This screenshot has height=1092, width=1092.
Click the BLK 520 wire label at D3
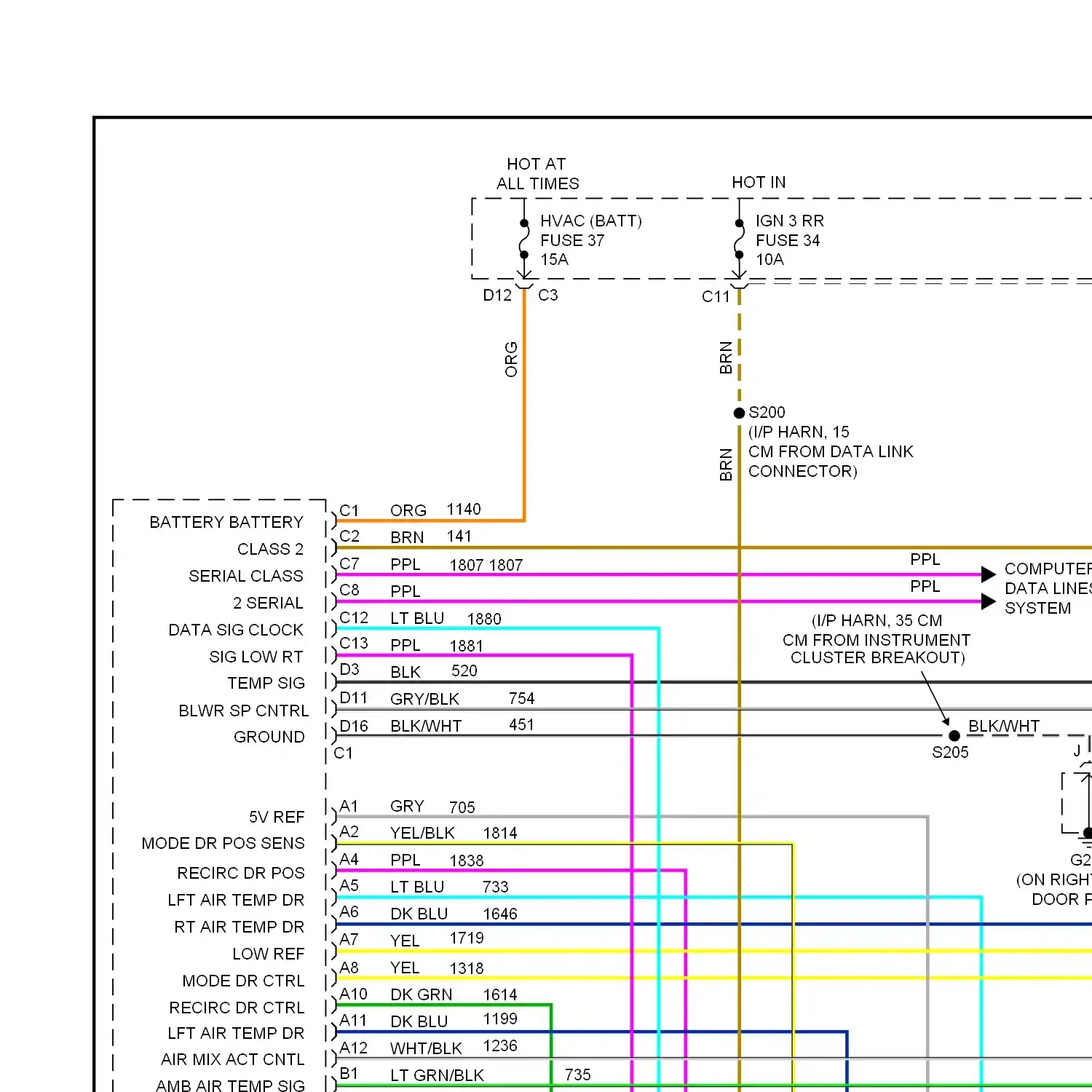point(434,671)
